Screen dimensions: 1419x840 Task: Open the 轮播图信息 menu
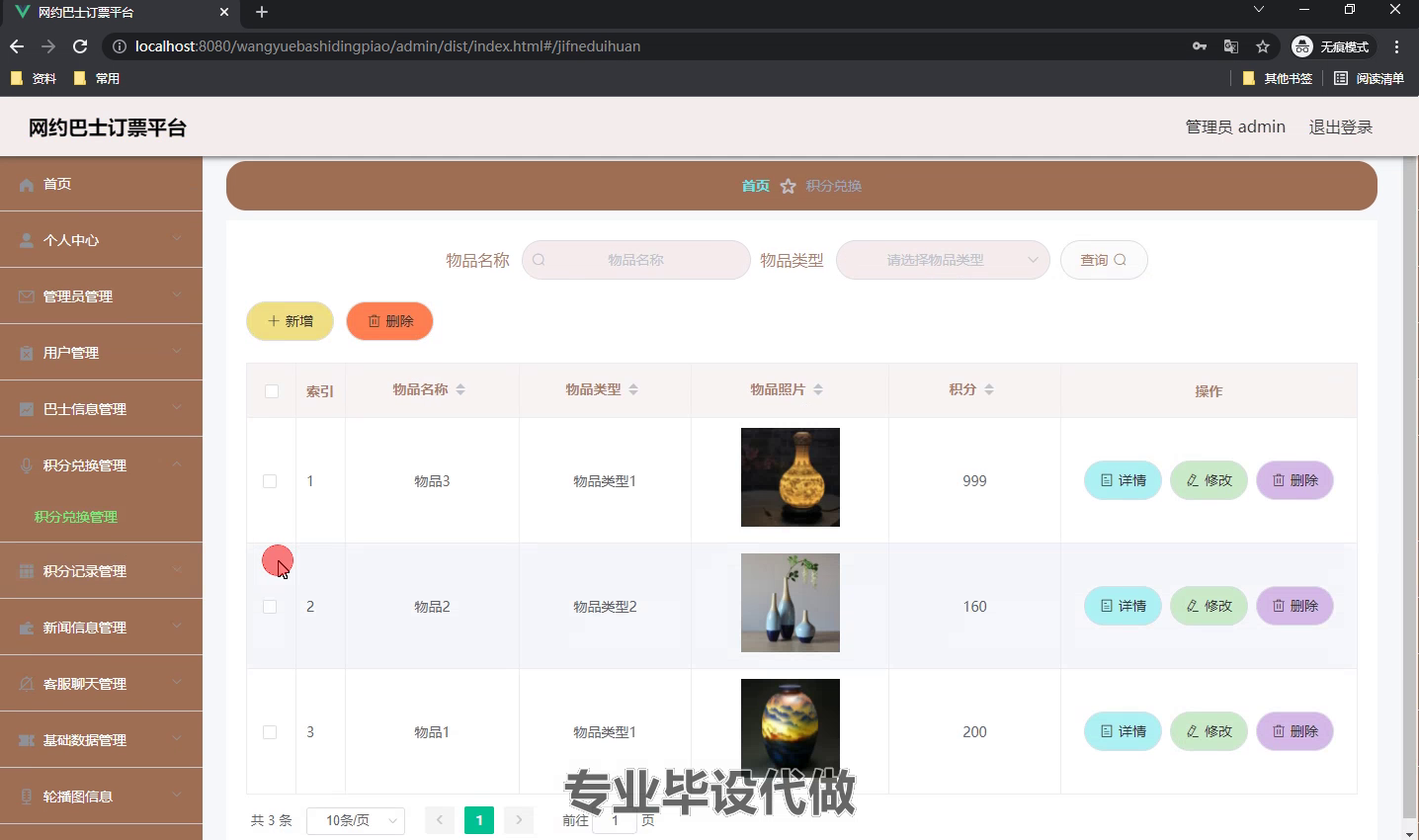(101, 797)
